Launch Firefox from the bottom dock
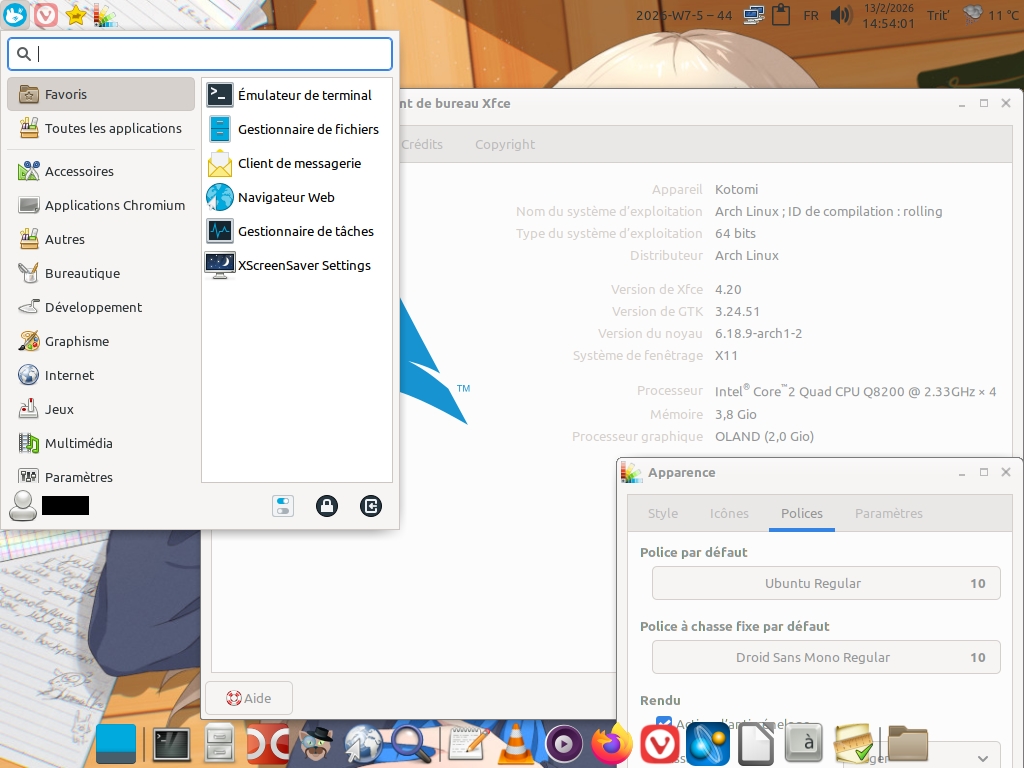 tap(612, 744)
